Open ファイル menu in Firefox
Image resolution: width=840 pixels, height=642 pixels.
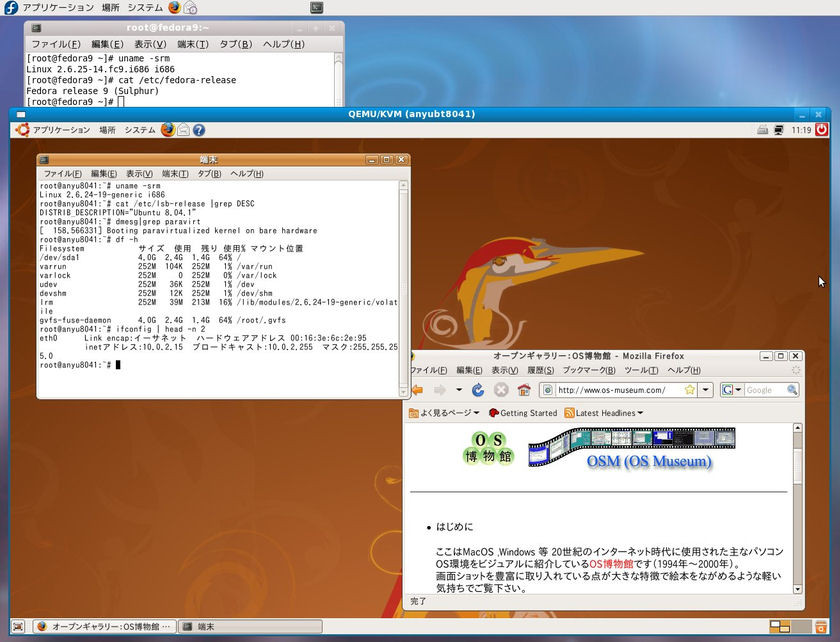[428, 370]
